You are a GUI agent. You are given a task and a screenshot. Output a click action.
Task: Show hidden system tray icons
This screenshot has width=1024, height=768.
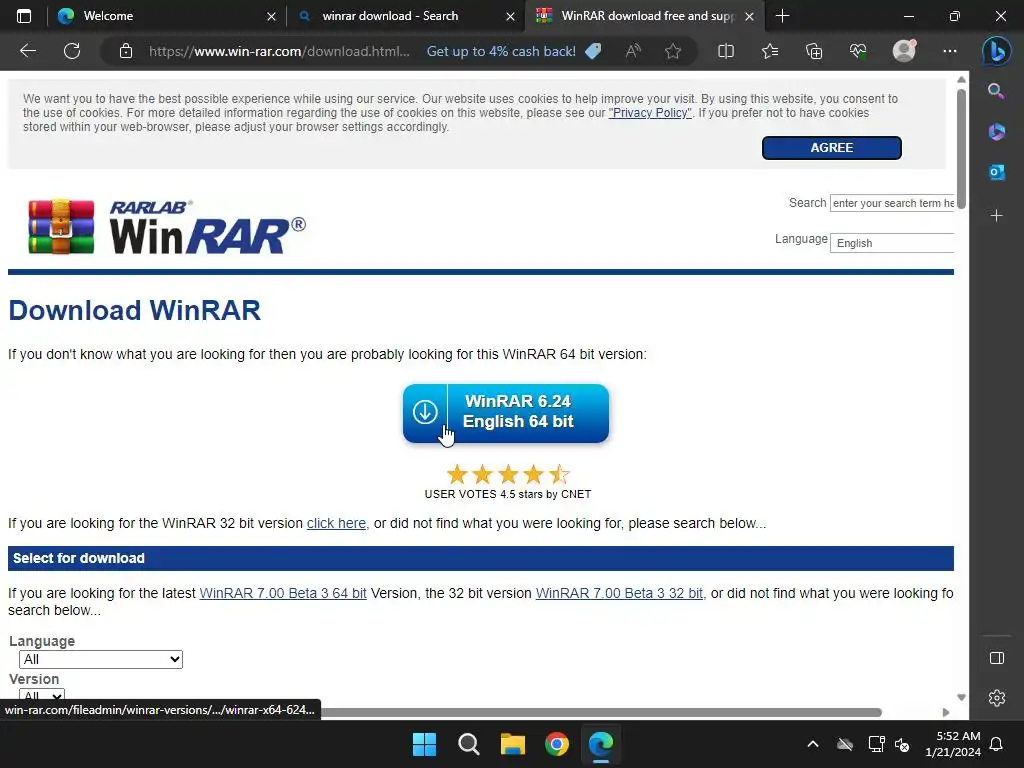tap(812, 744)
